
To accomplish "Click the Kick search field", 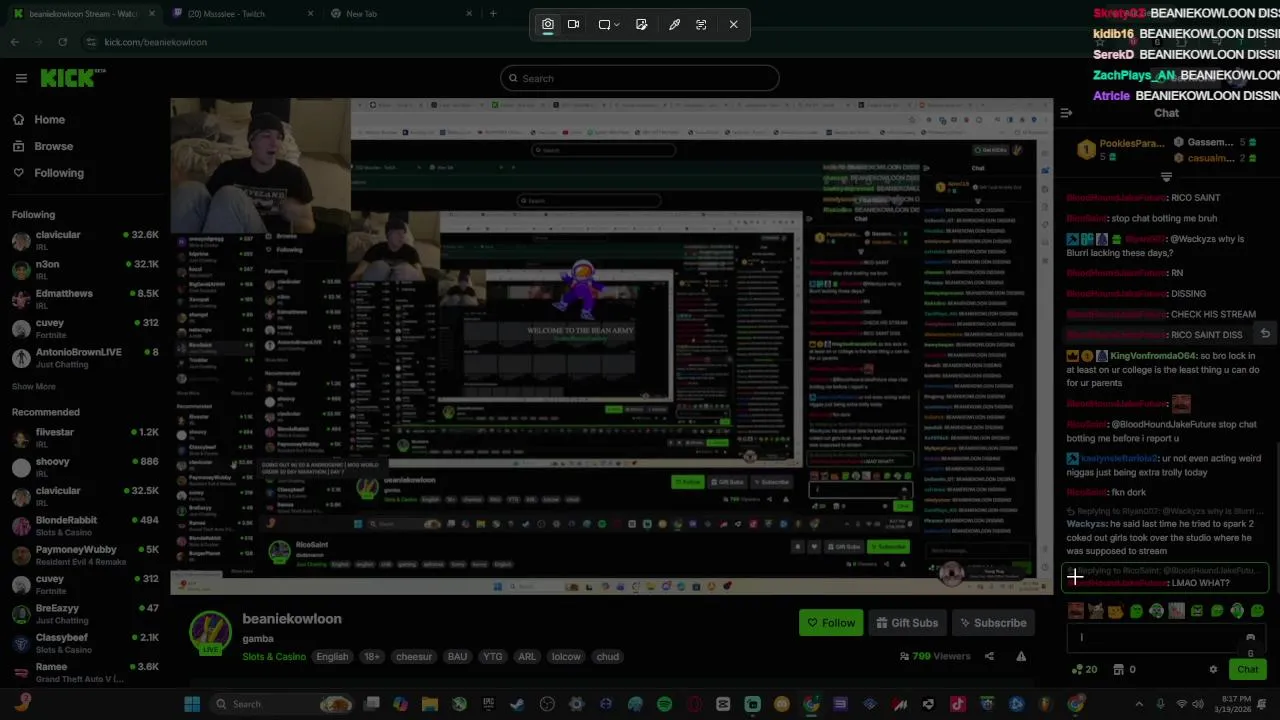I will 640,78.
